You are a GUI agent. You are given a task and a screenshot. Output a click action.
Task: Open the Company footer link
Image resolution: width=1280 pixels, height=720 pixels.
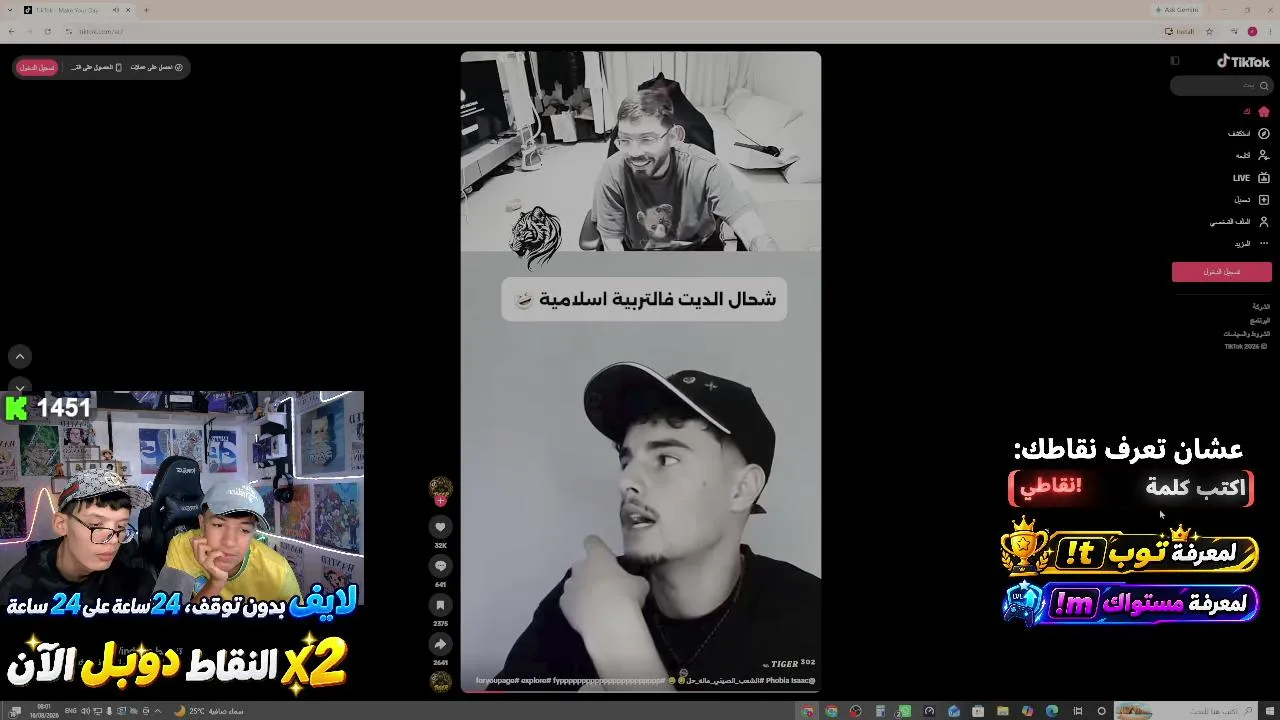1261,307
